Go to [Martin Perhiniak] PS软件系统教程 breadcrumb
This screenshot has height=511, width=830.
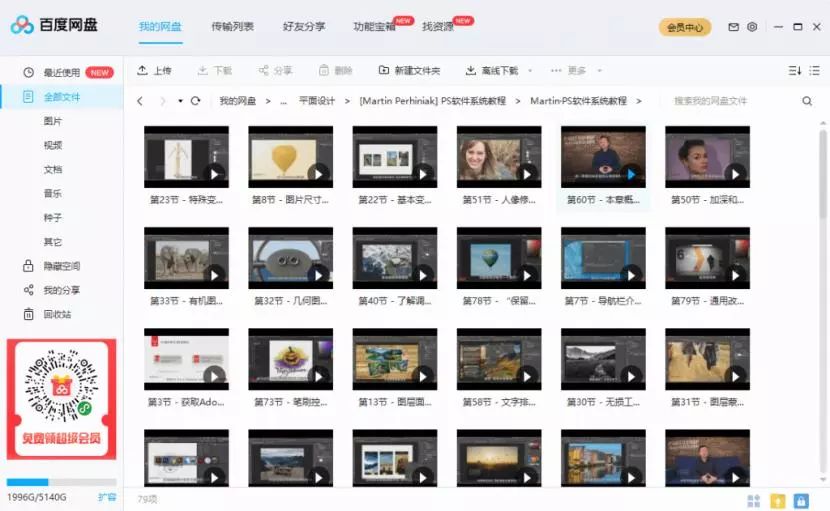pyautogui.click(x=432, y=101)
